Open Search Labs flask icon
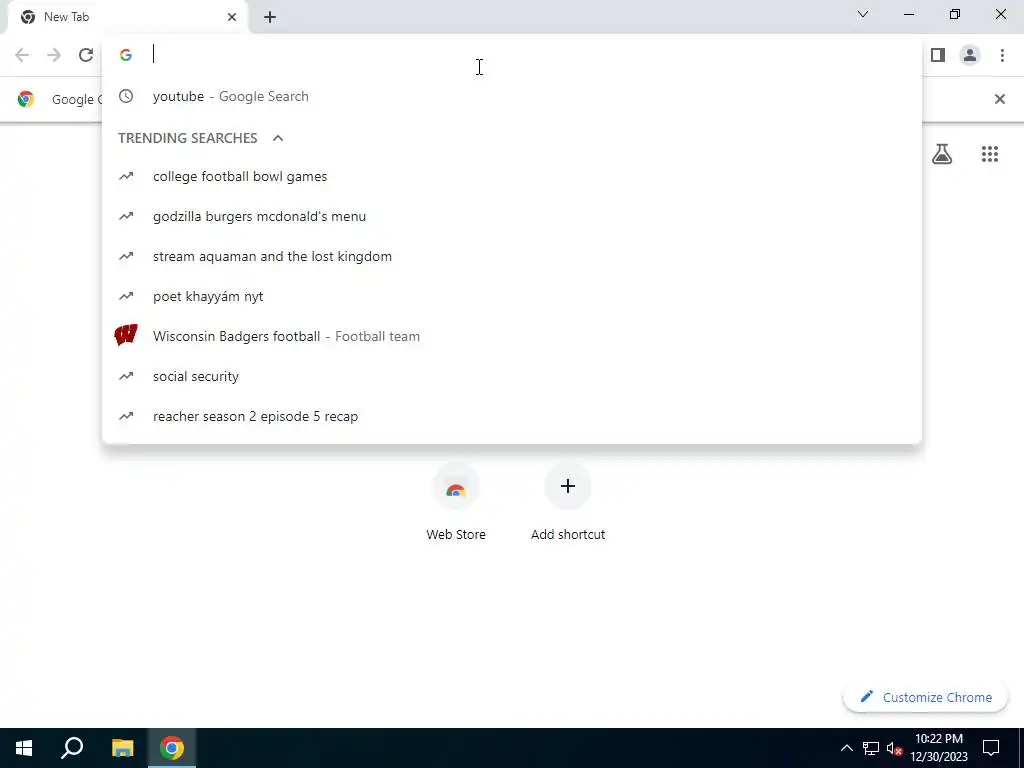The image size is (1024, 768). pos(942,154)
